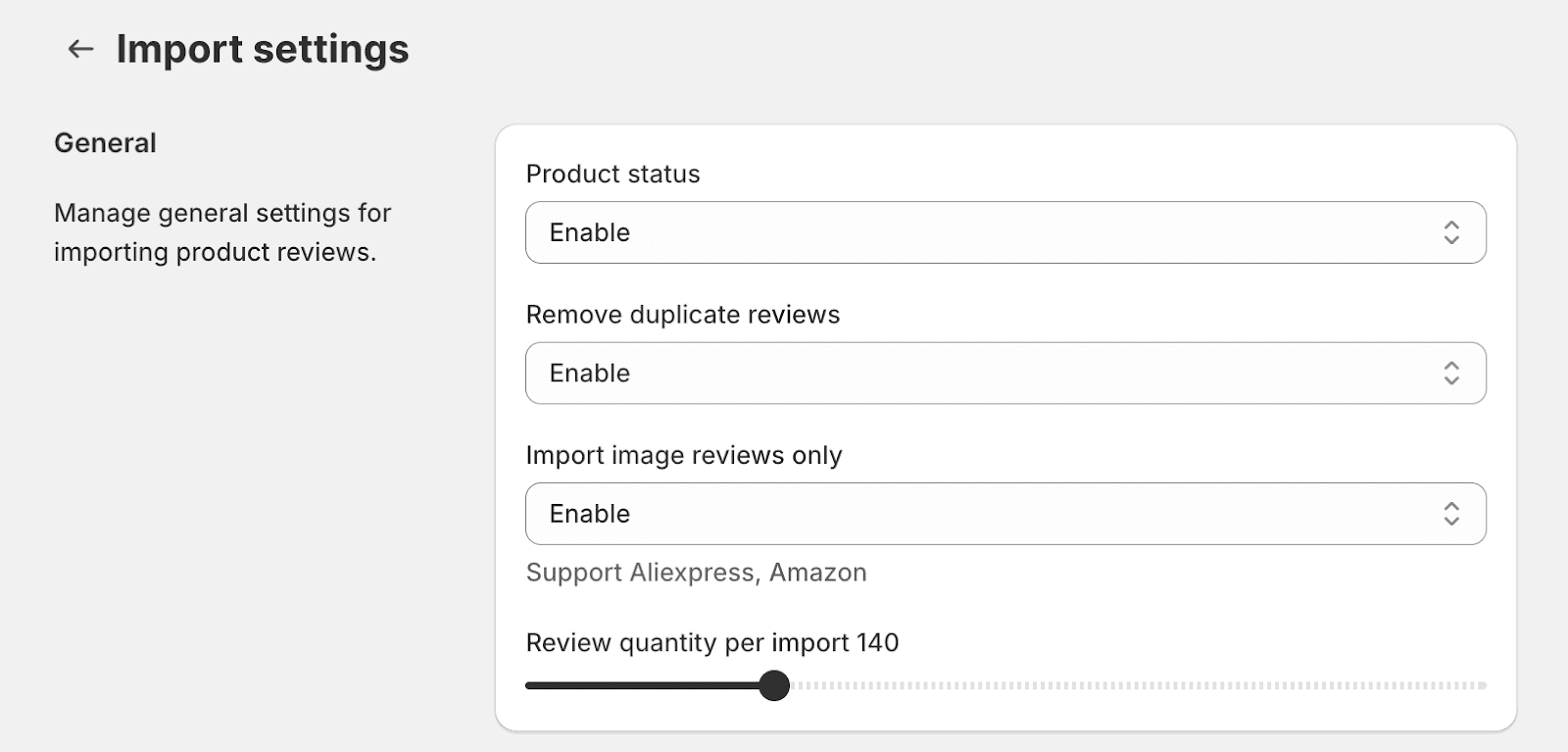Click the General section heading
Image resolution: width=1568 pixels, height=752 pixels.
click(105, 143)
